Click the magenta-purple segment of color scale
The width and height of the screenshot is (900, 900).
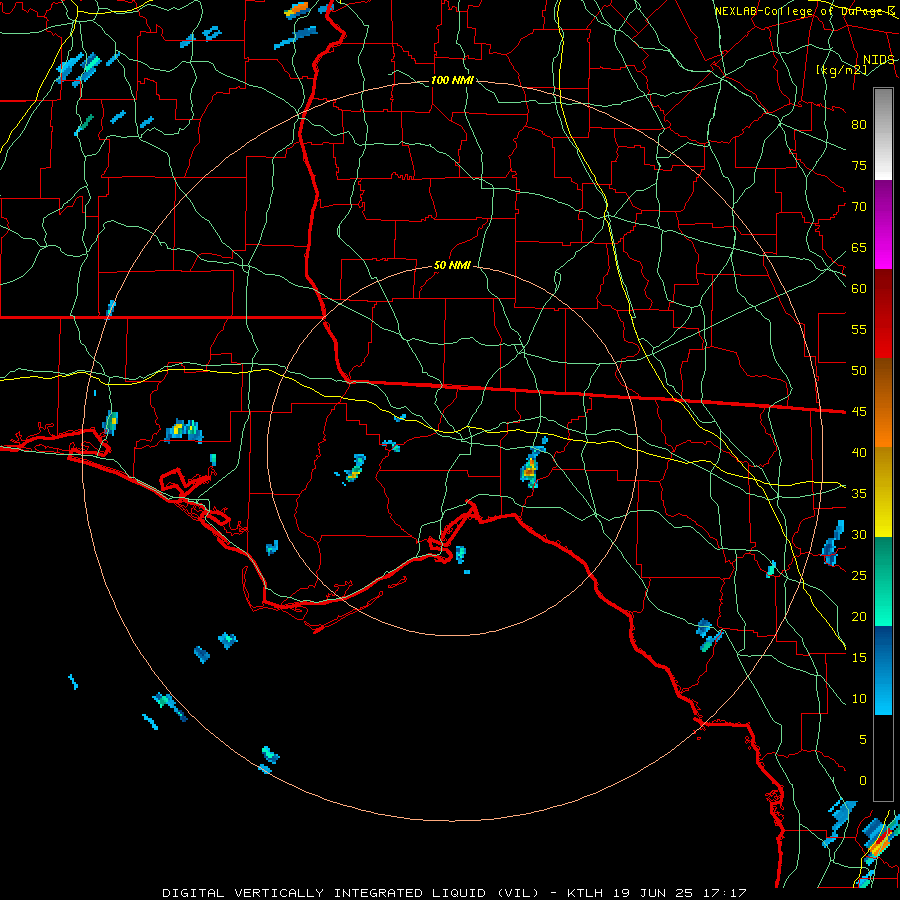coord(883,224)
